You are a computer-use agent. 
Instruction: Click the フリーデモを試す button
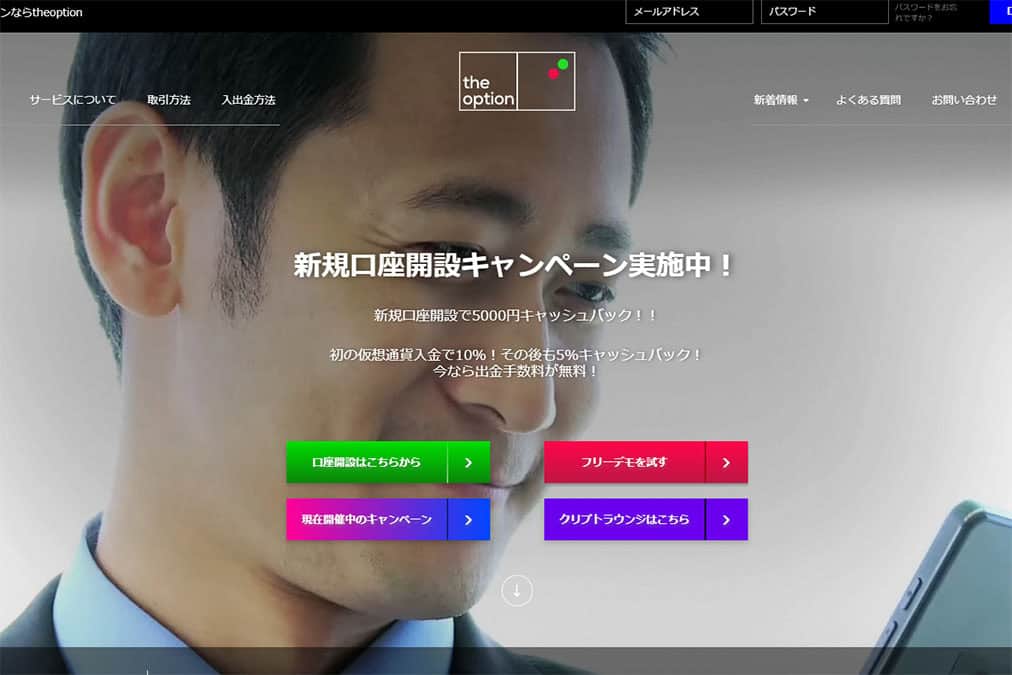pos(646,463)
